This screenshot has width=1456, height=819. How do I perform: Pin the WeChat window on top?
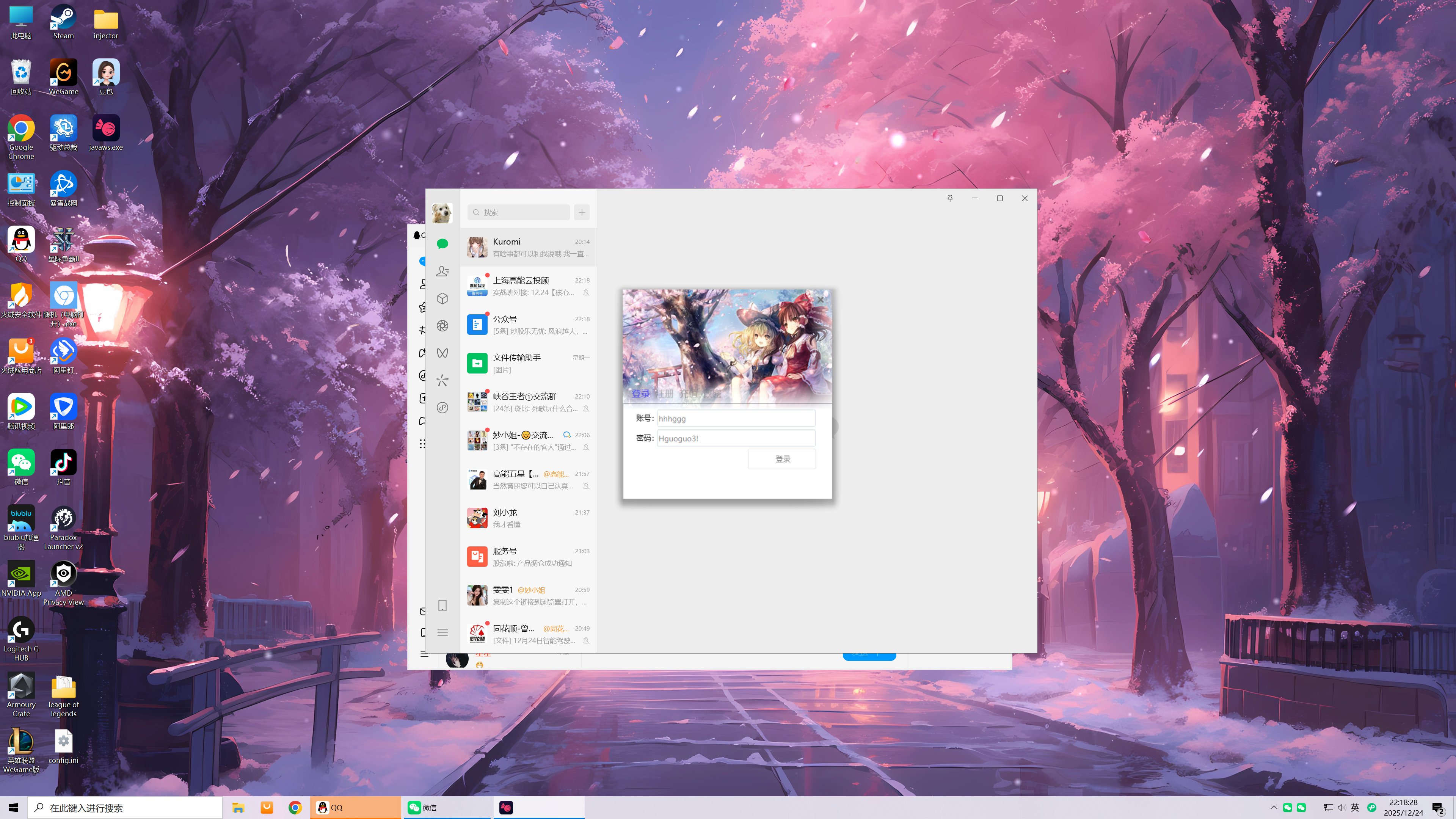950,198
